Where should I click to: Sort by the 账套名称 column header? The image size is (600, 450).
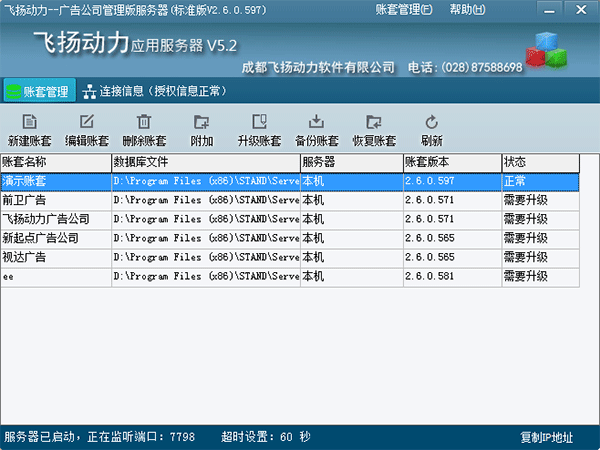tap(55, 162)
